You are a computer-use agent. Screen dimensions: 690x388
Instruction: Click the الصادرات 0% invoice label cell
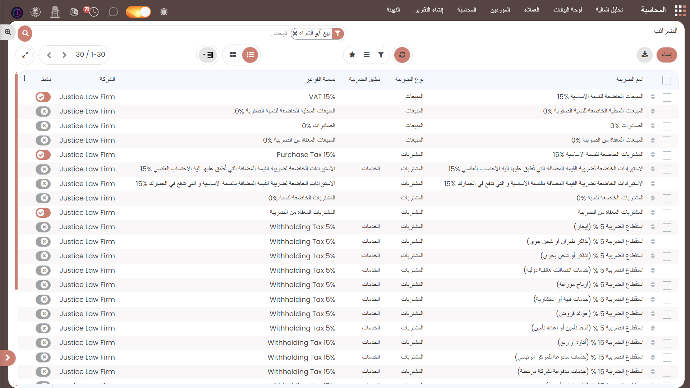tap(318, 126)
